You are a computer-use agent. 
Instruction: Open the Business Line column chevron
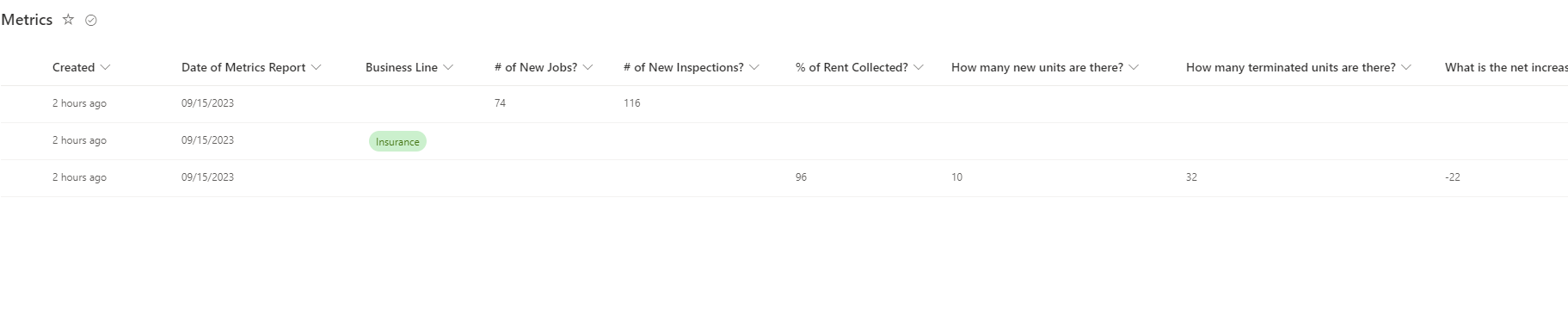coord(448,68)
